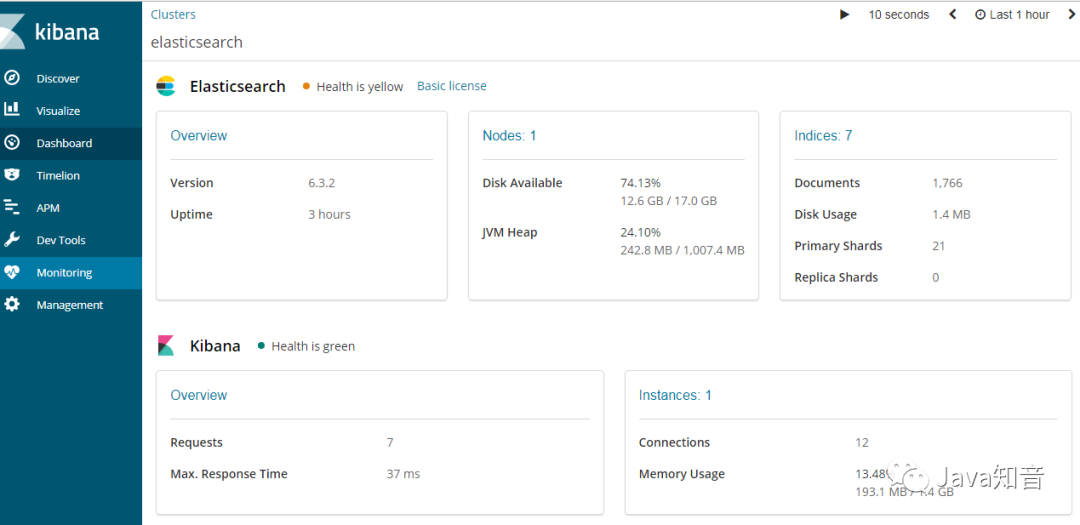The height and width of the screenshot is (525, 1080).
Task: Select Visualize menu label
Action: pyautogui.click(x=58, y=111)
